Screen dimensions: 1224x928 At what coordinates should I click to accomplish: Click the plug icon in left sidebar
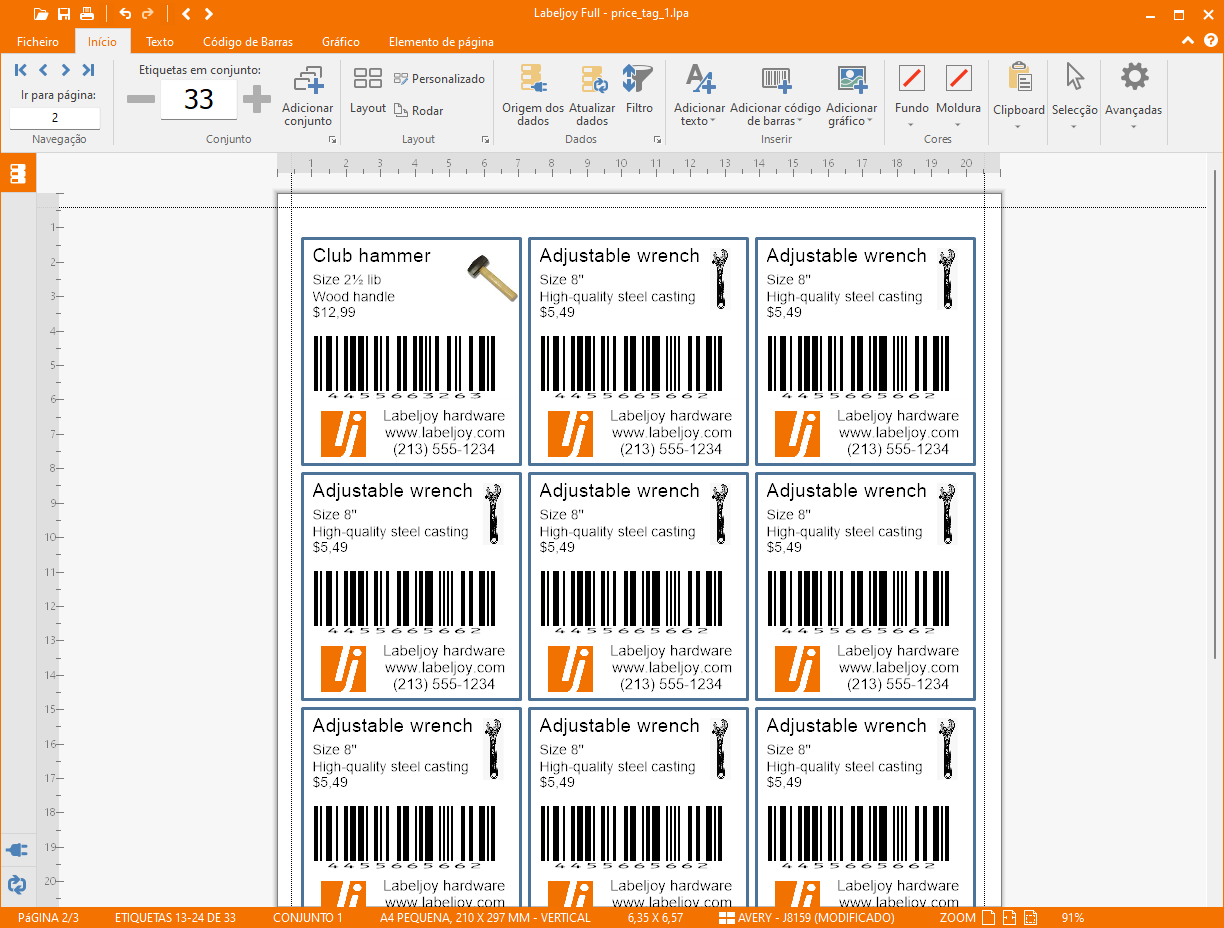pyautogui.click(x=17, y=850)
